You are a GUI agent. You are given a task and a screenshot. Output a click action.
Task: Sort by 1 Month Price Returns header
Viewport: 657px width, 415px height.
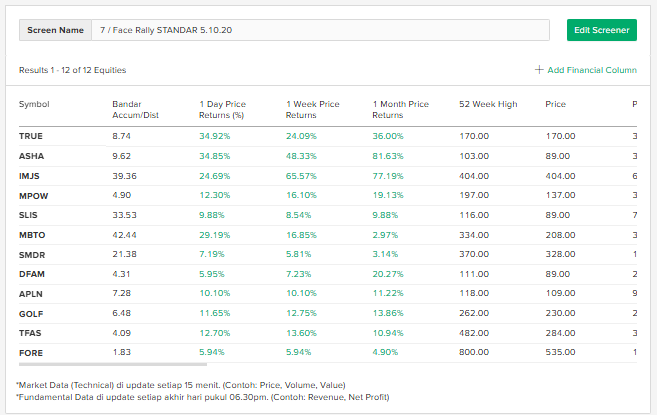click(401, 110)
